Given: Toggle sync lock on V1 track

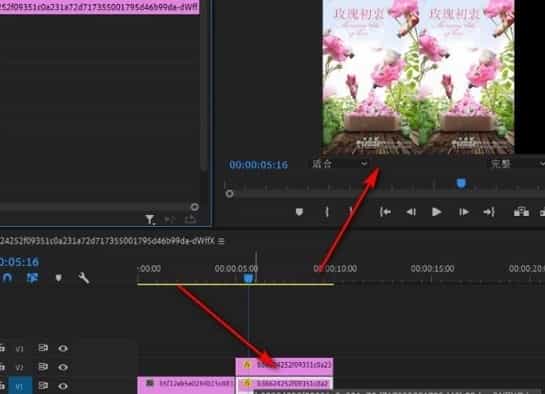Looking at the screenshot, I should 43,385.
